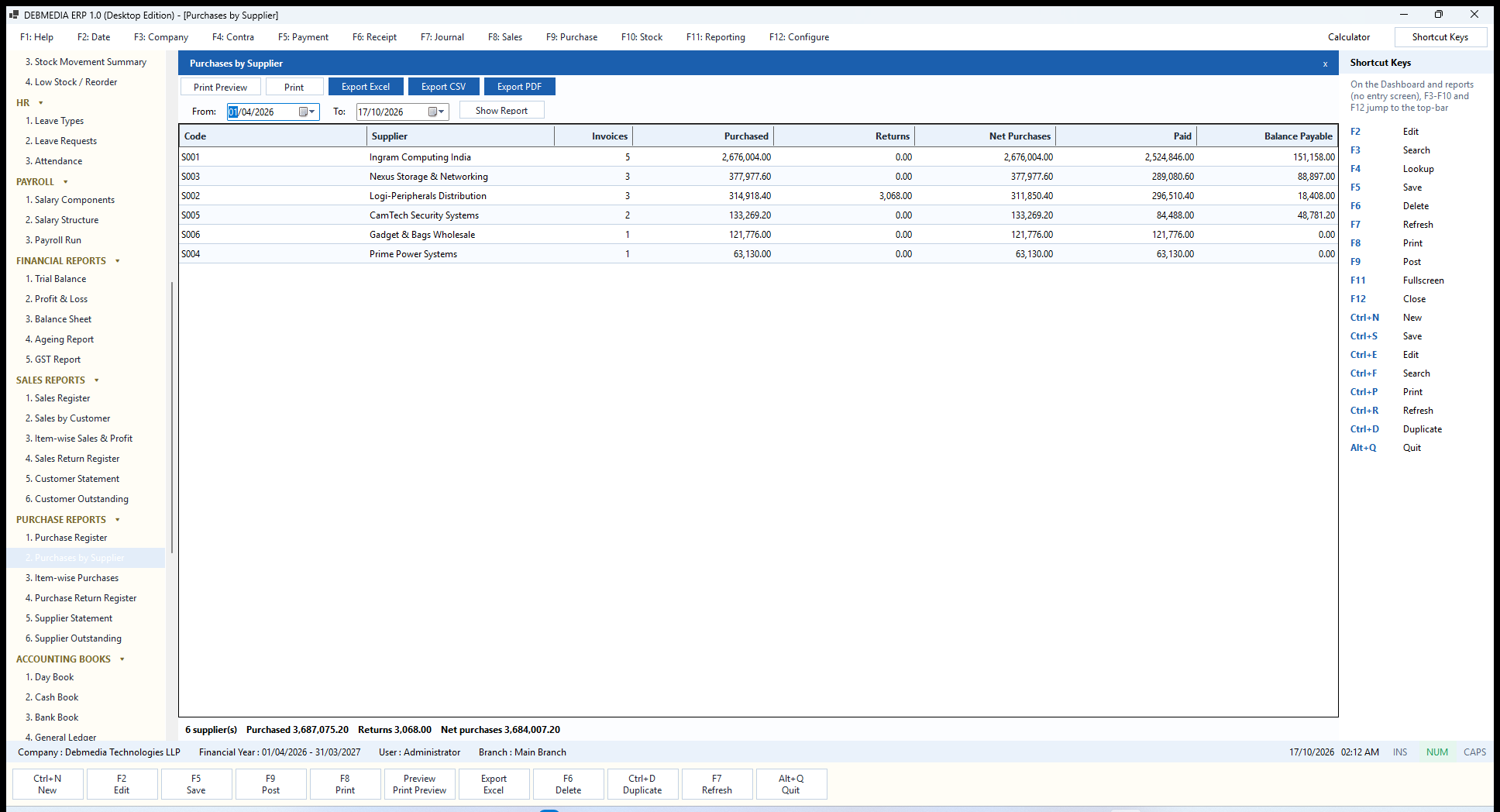Open the F12: Configure menu
1500x812 pixels.
[x=799, y=37]
